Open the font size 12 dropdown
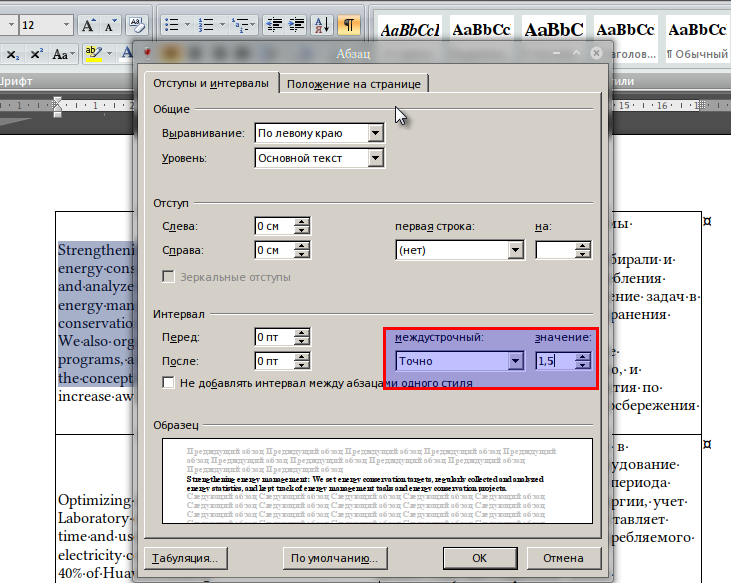The height and width of the screenshot is (583, 731). [66, 25]
